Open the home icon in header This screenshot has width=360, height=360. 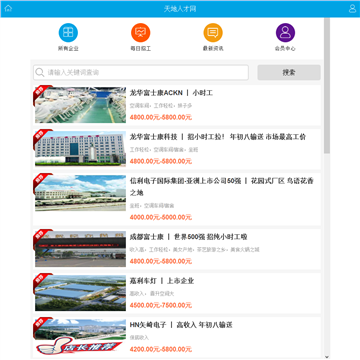[8, 9]
